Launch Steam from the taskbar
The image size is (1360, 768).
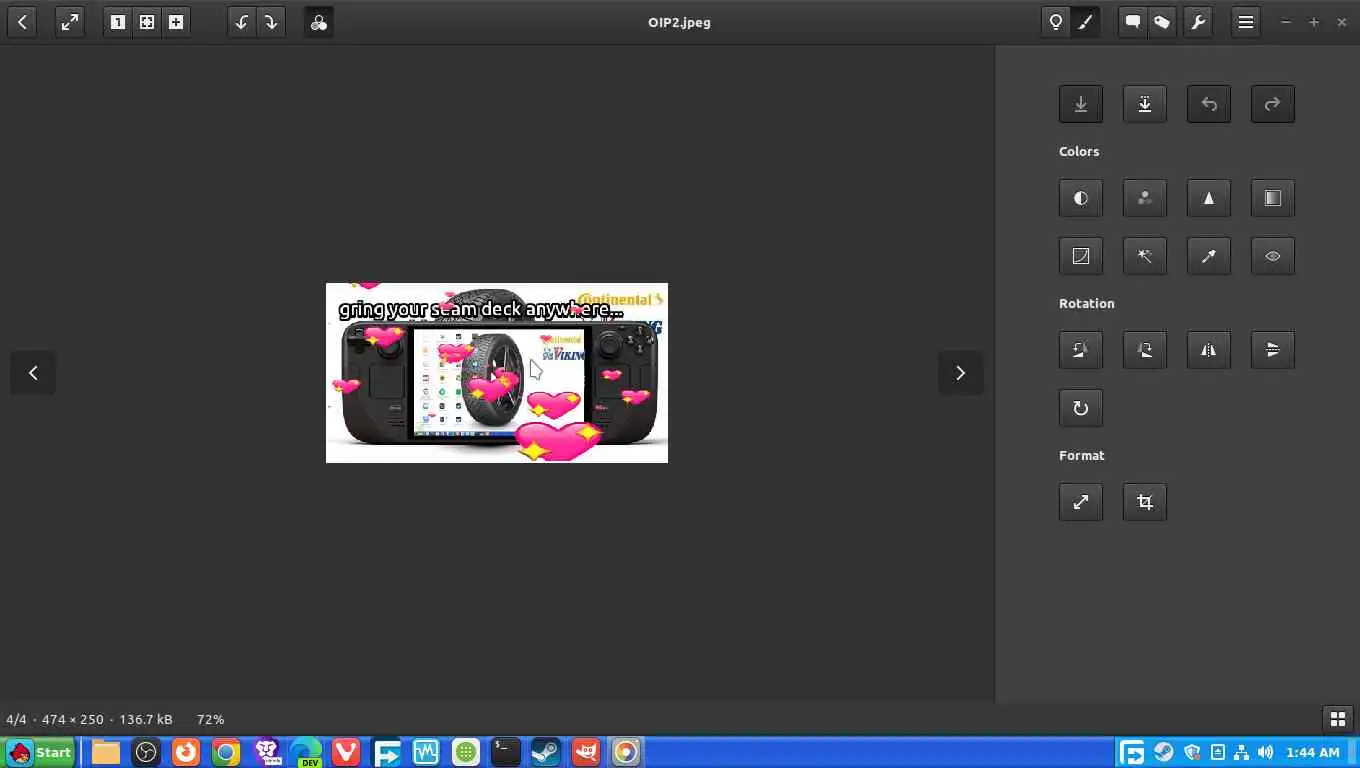546,752
